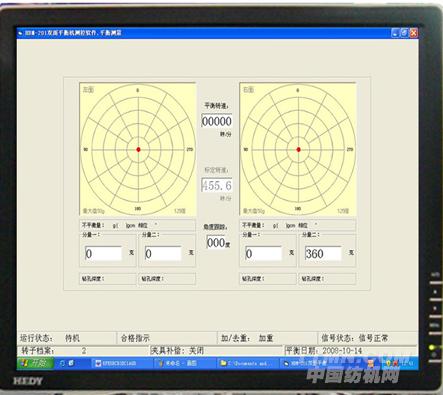Click the 信号状态: 信号正常 status cell

368,338
